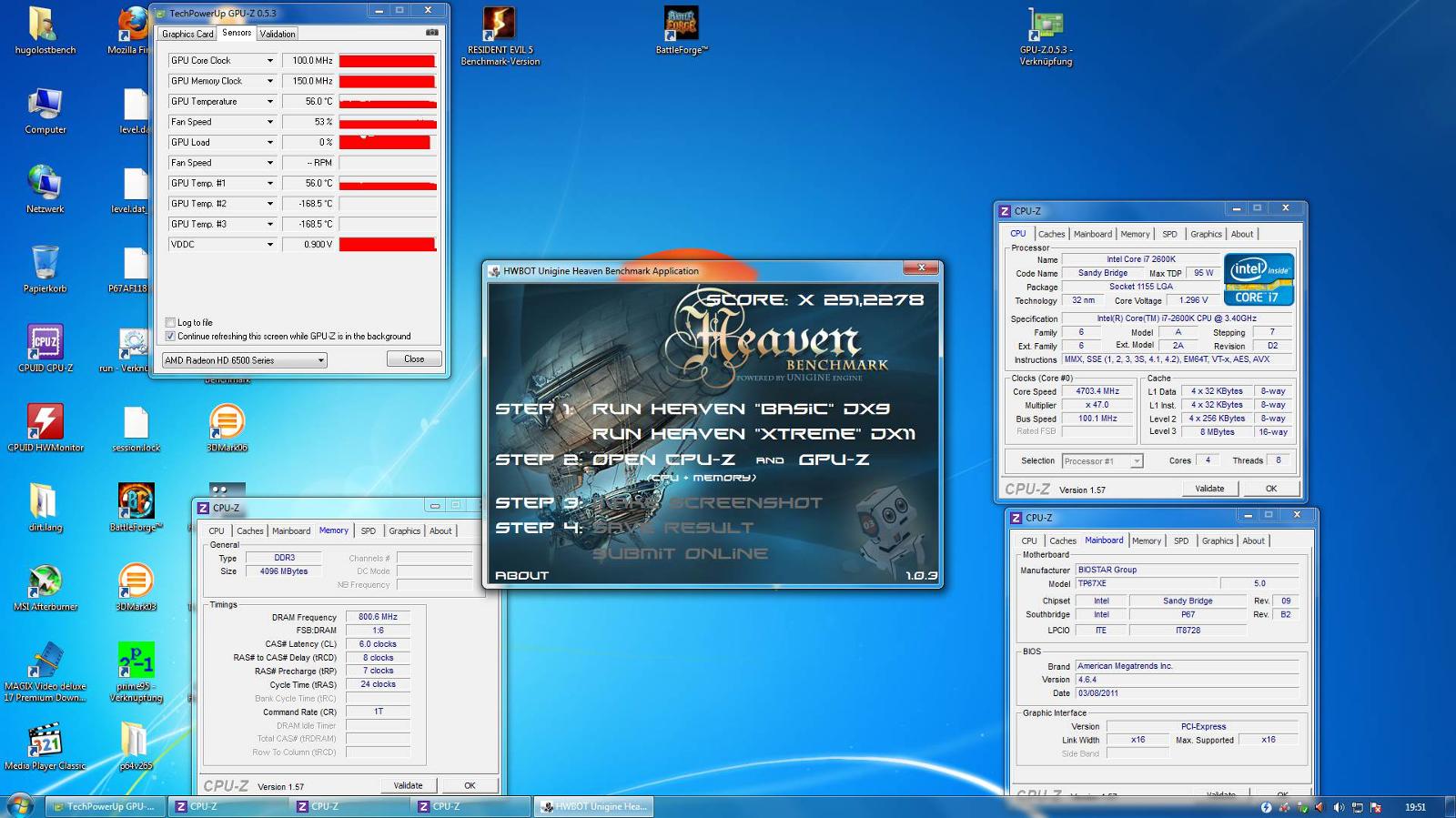Click the DRAM Frequency 800.6 MHz field

pos(378,617)
